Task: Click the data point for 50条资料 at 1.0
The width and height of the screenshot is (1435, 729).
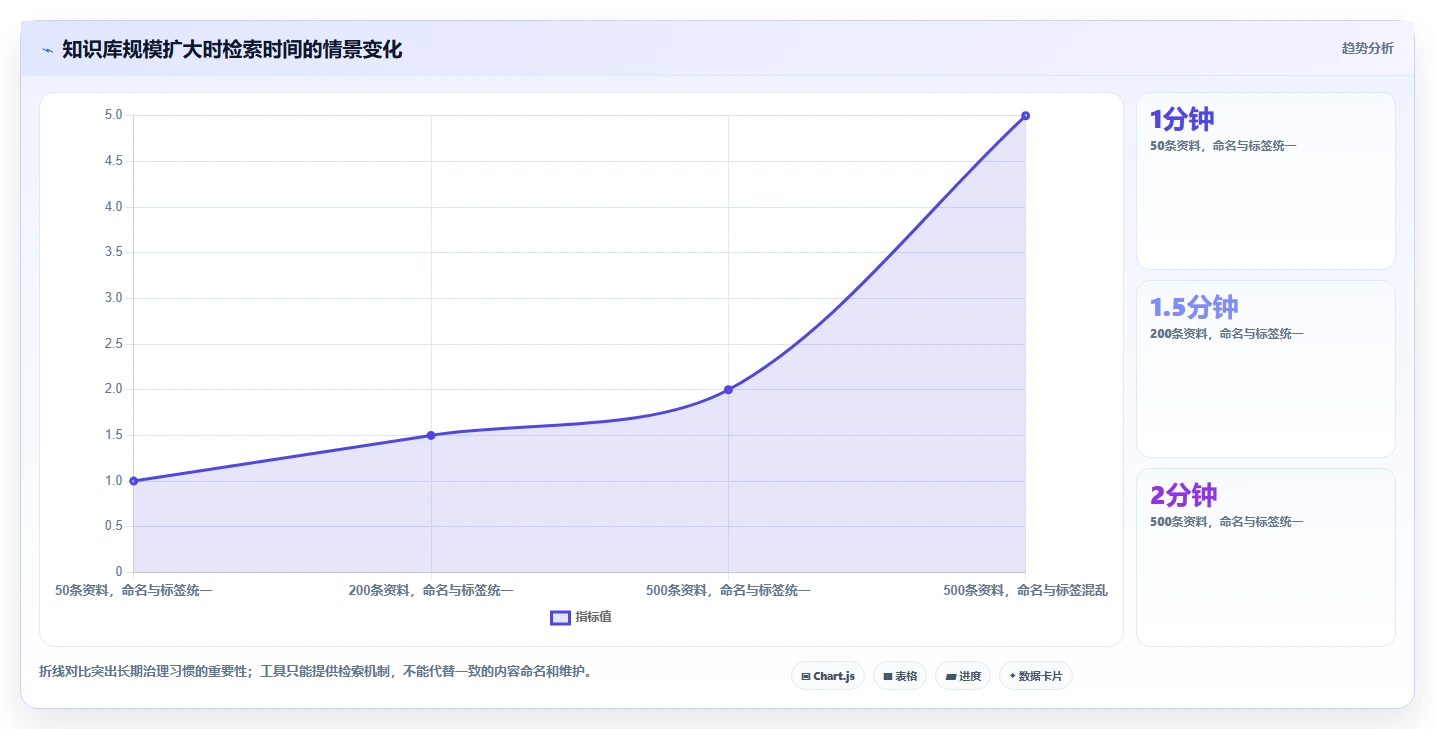Action: 134,481
